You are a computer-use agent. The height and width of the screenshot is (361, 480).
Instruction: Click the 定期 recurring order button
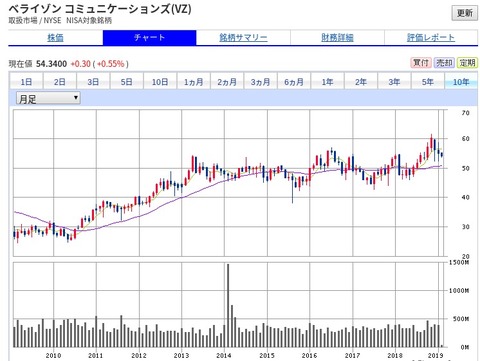[467, 63]
